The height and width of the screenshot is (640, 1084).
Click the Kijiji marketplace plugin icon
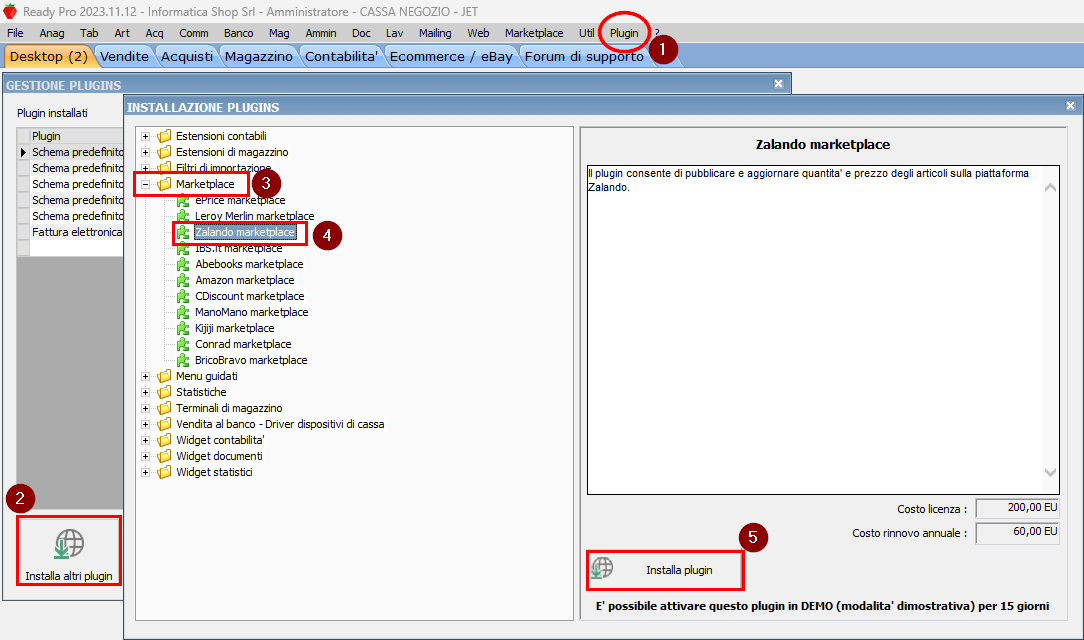pyautogui.click(x=183, y=328)
